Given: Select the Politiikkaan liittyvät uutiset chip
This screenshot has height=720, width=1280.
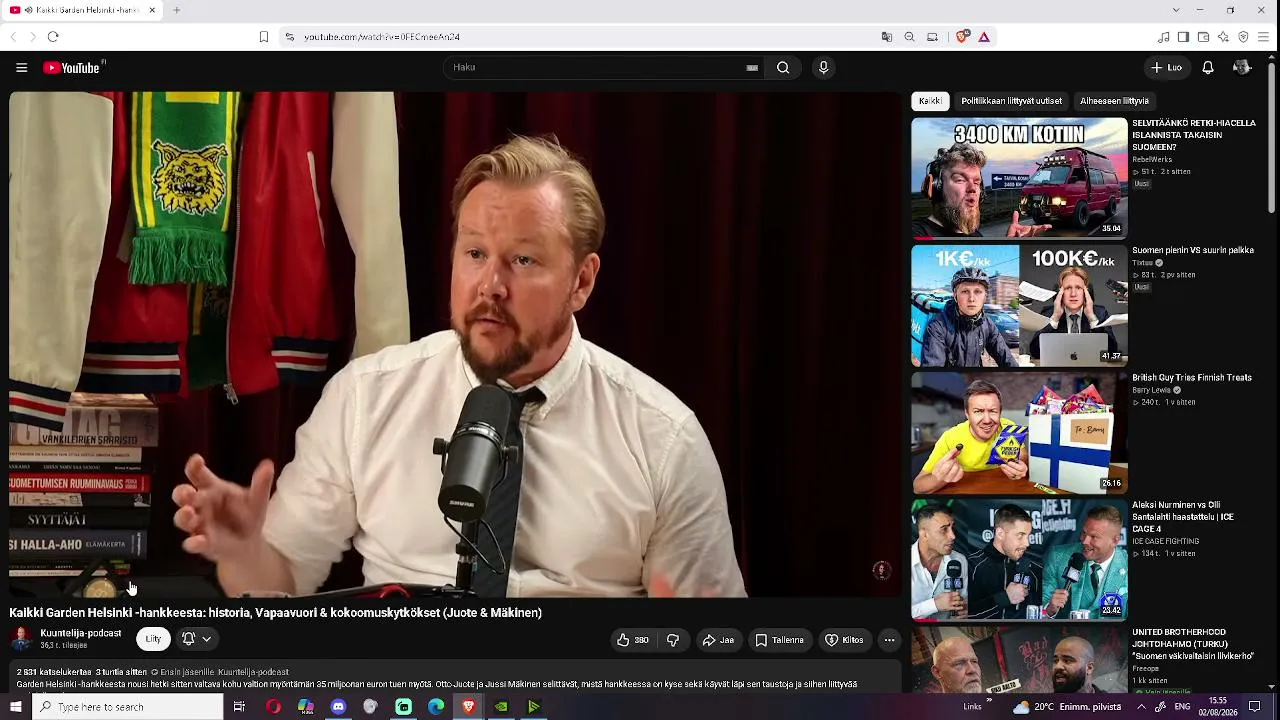Looking at the screenshot, I should [1011, 101].
